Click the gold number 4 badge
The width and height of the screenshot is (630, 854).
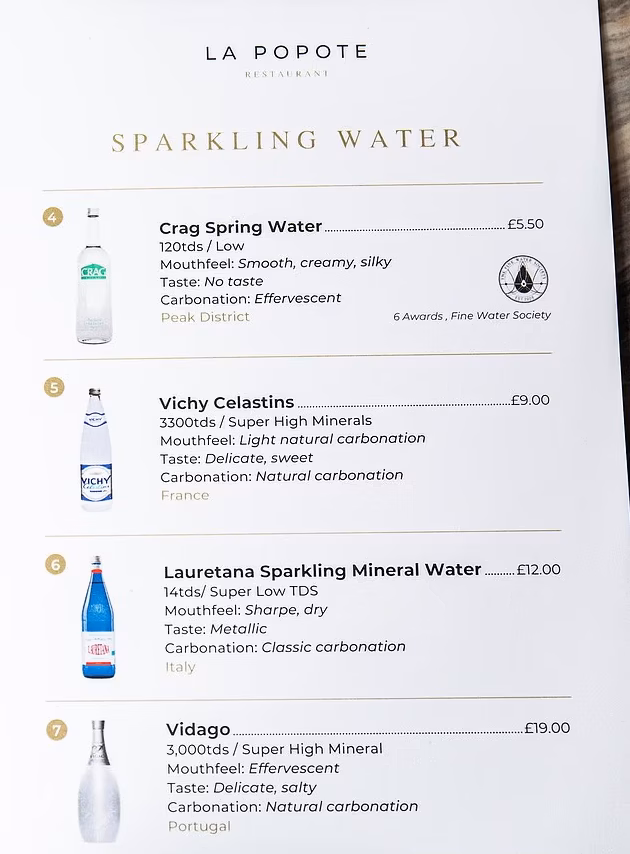point(53,217)
